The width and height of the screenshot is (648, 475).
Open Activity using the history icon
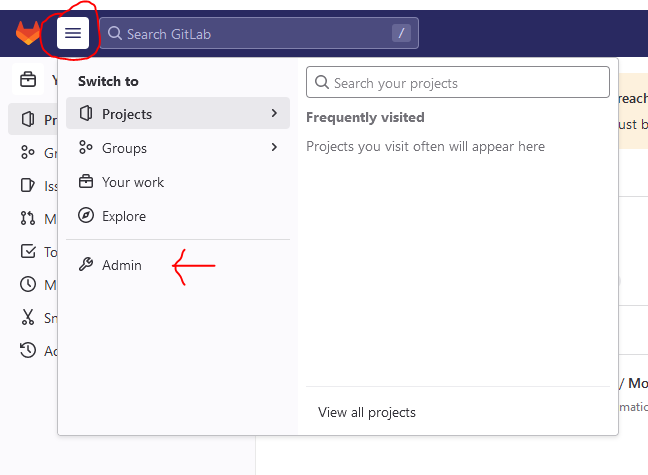(x=27, y=351)
